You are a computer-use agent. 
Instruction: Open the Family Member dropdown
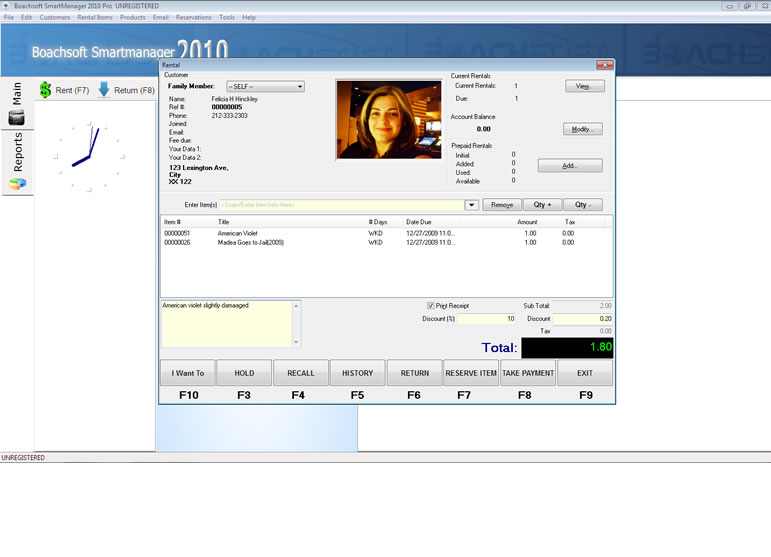pyautogui.click(x=265, y=87)
